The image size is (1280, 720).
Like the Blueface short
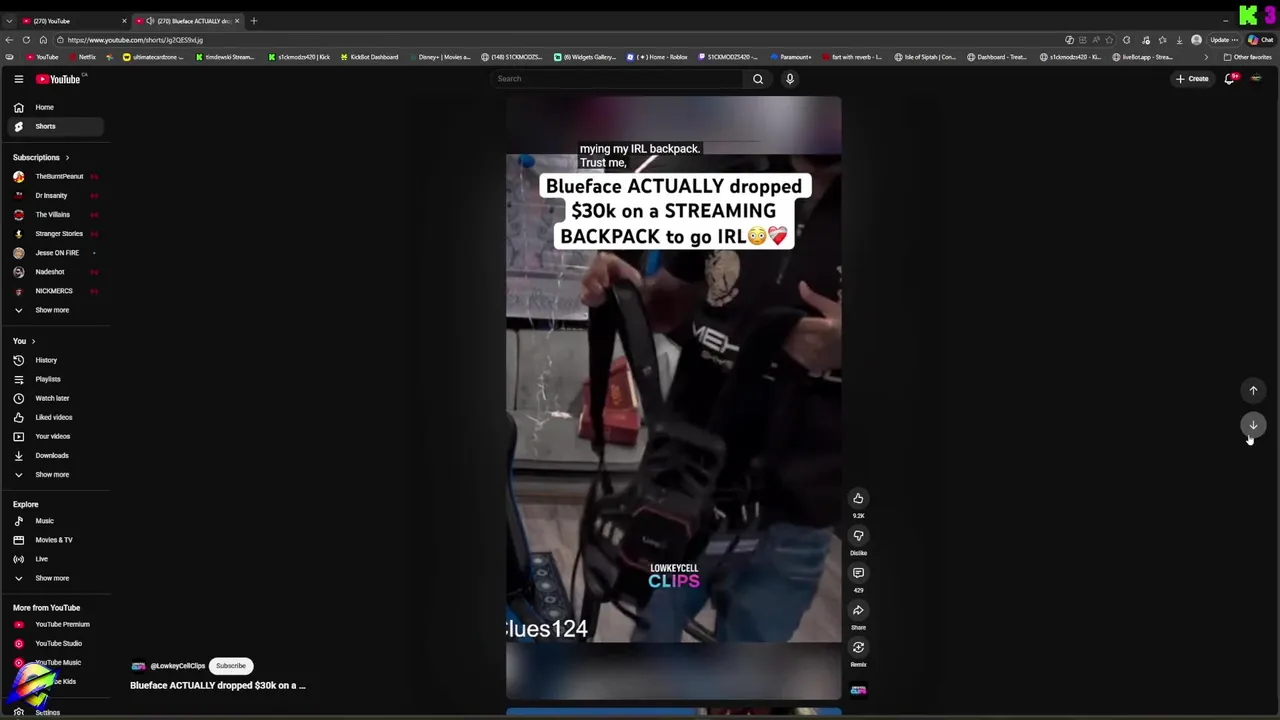click(x=858, y=498)
